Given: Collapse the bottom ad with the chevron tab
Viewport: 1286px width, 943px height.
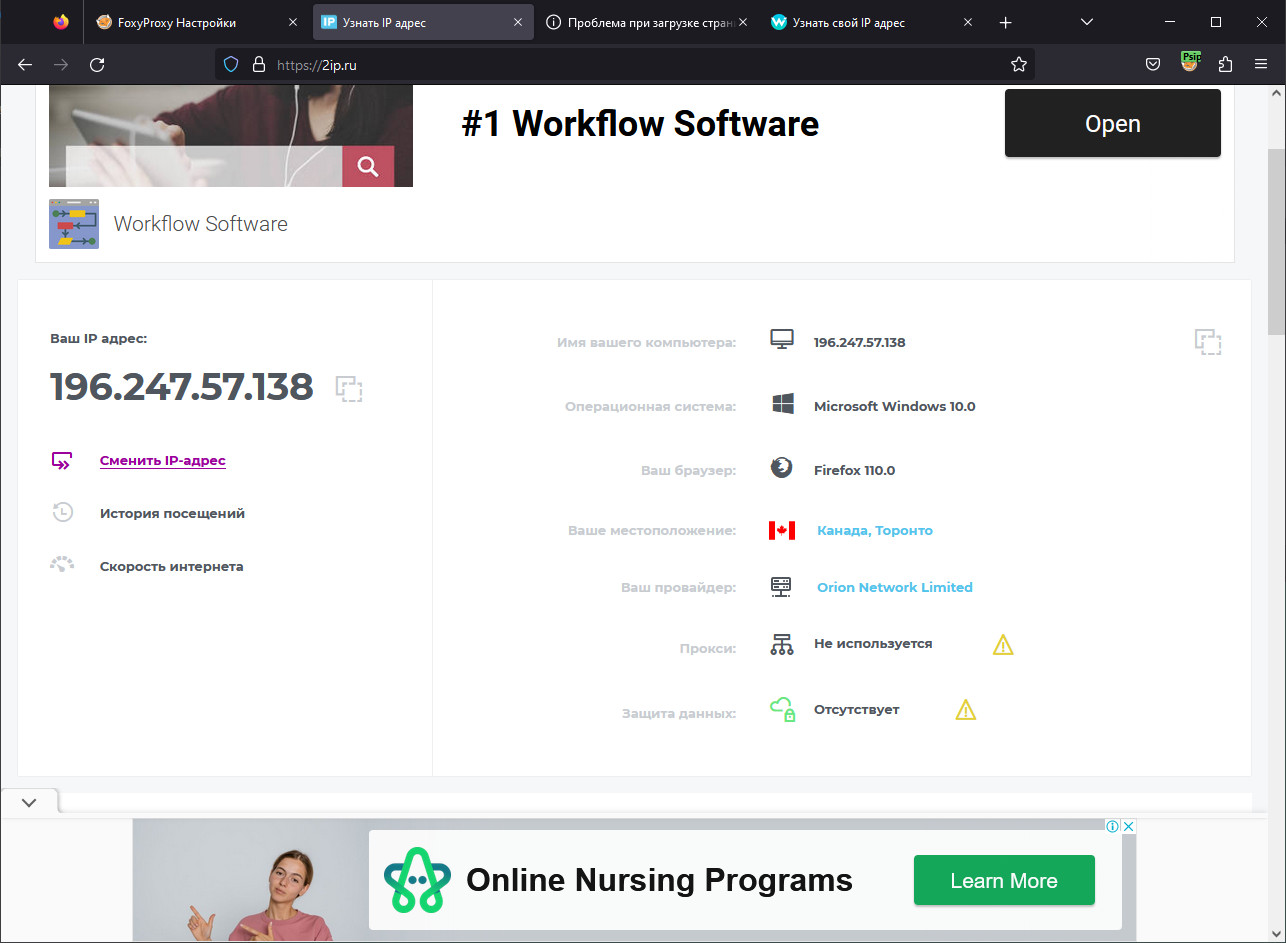Looking at the screenshot, I should coord(29,802).
